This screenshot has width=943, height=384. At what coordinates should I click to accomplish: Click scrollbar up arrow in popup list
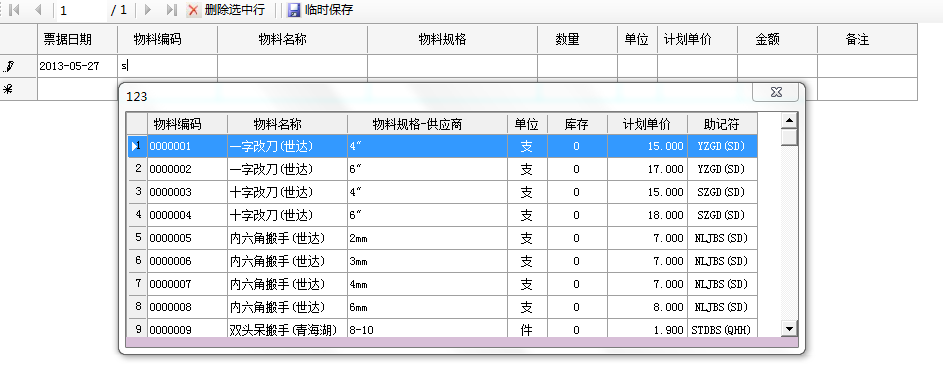789,120
